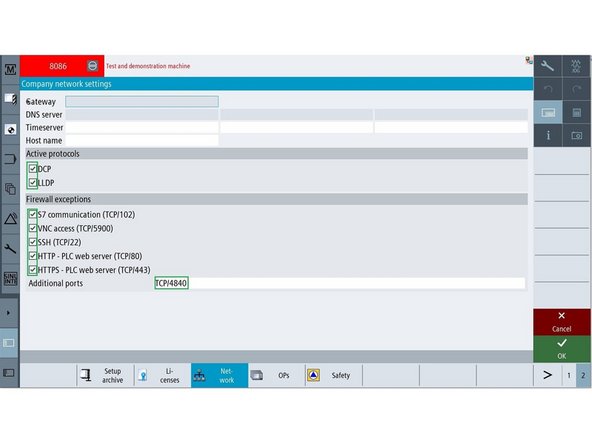Click the second DNS server field
The image size is (592, 444).
click(296, 114)
